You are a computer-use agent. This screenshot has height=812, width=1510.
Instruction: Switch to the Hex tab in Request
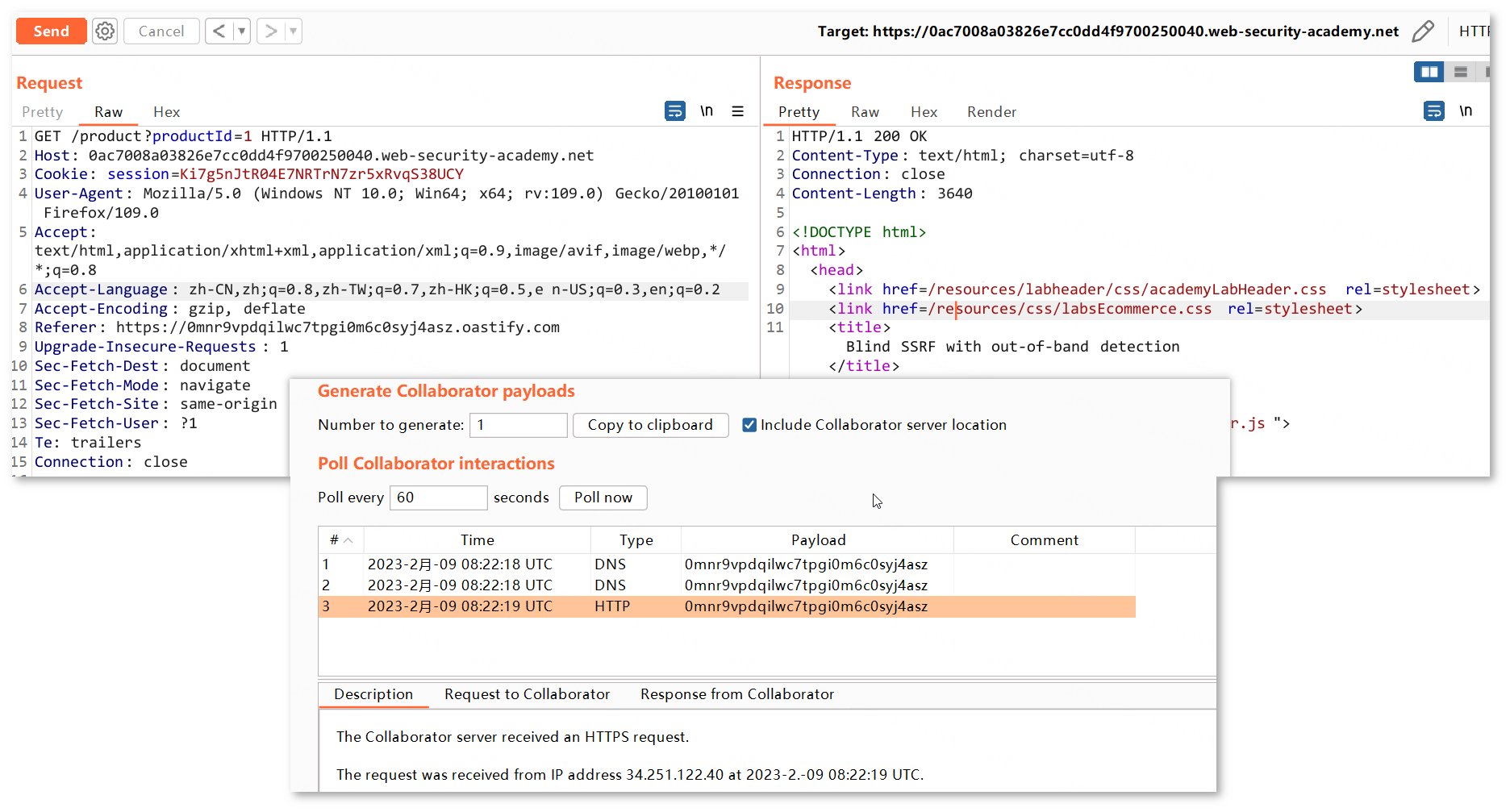[166, 112]
